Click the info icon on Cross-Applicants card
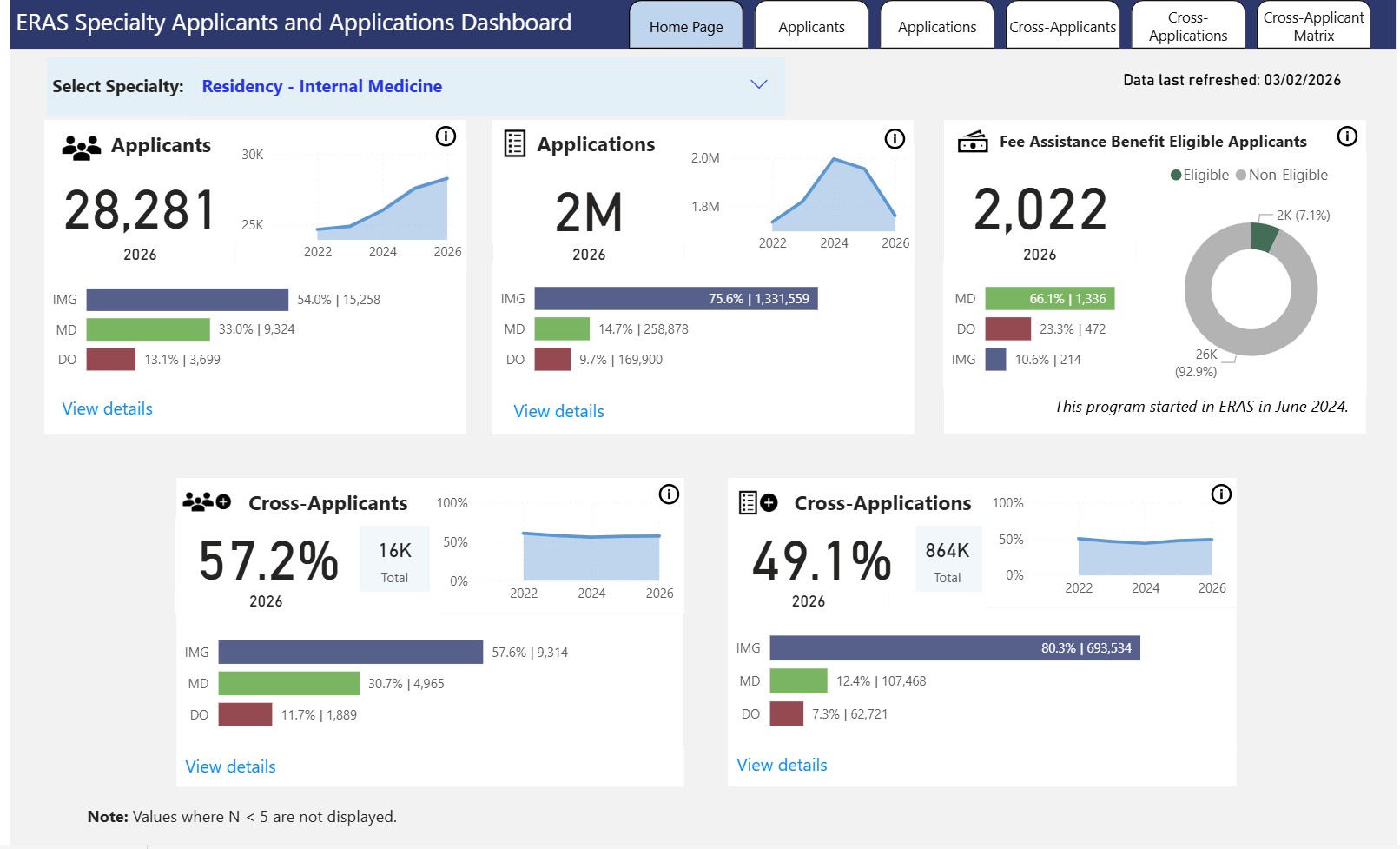 pyautogui.click(x=669, y=494)
